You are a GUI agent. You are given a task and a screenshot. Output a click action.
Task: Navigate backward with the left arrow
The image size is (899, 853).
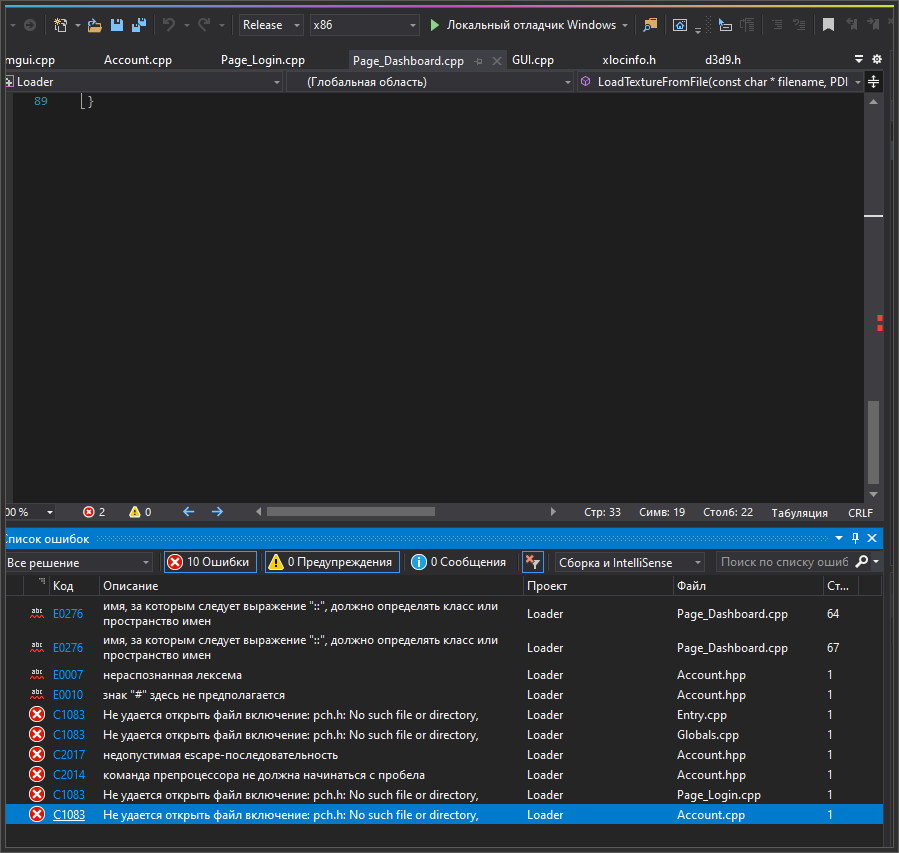coord(188,512)
